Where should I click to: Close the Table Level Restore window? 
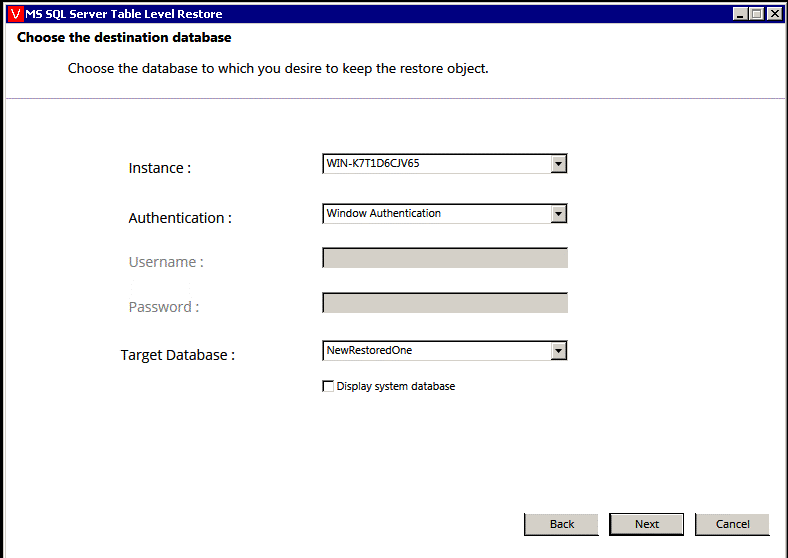pos(775,14)
